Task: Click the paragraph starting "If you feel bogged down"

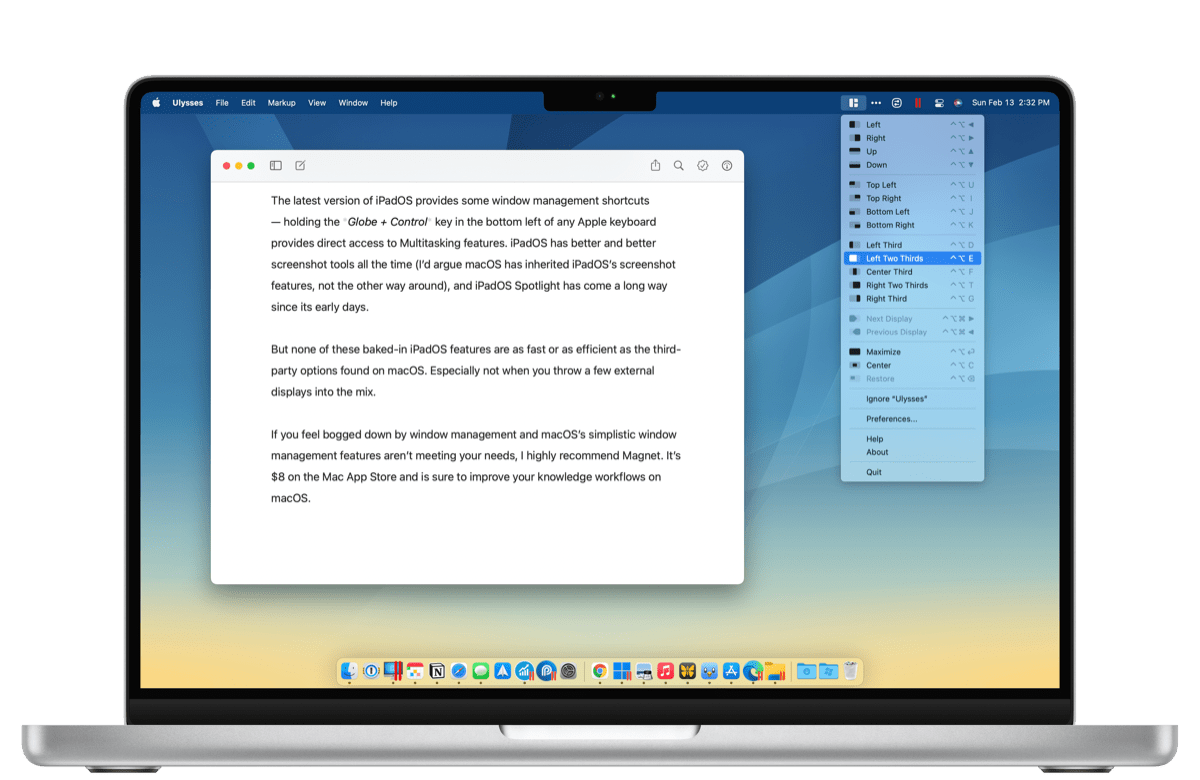Action: click(476, 466)
